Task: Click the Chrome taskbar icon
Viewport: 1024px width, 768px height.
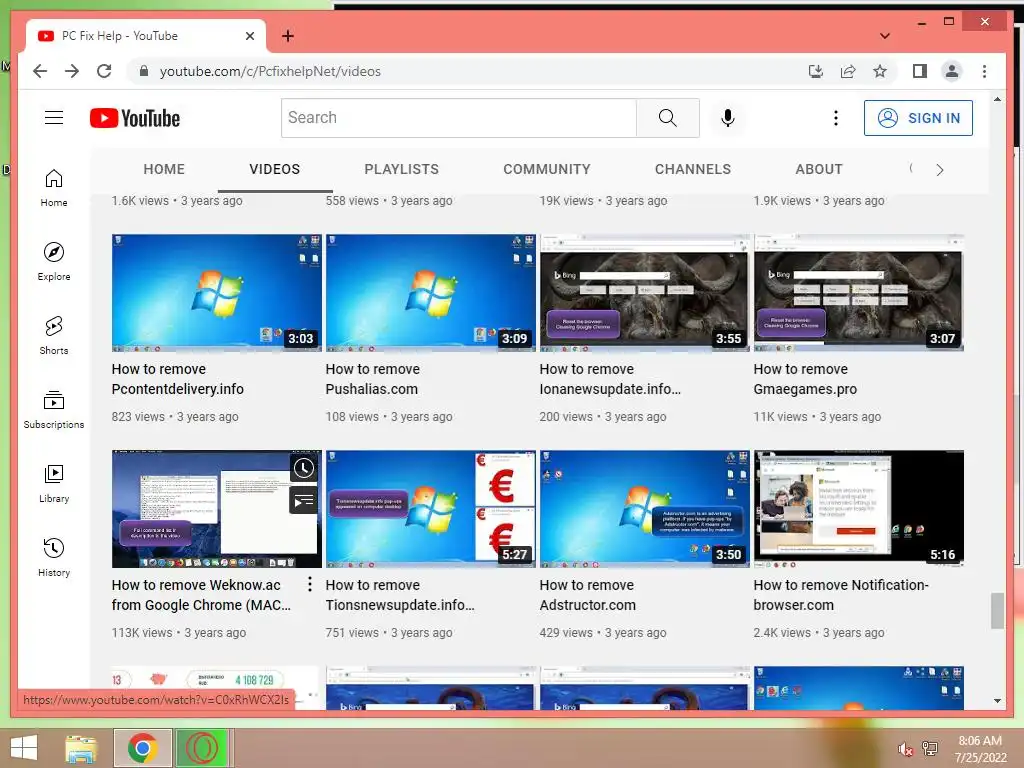Action: point(142,748)
